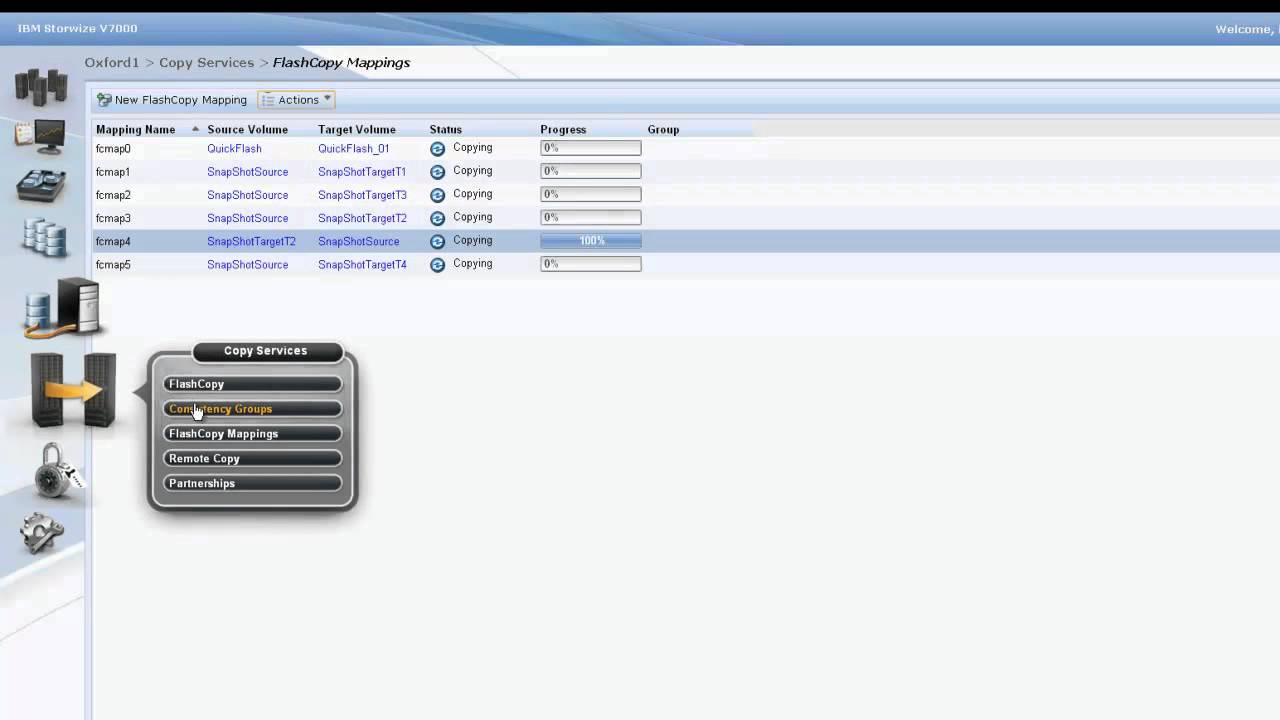
Task: Click the fcmap1 copying status icon
Action: [x=437, y=171]
